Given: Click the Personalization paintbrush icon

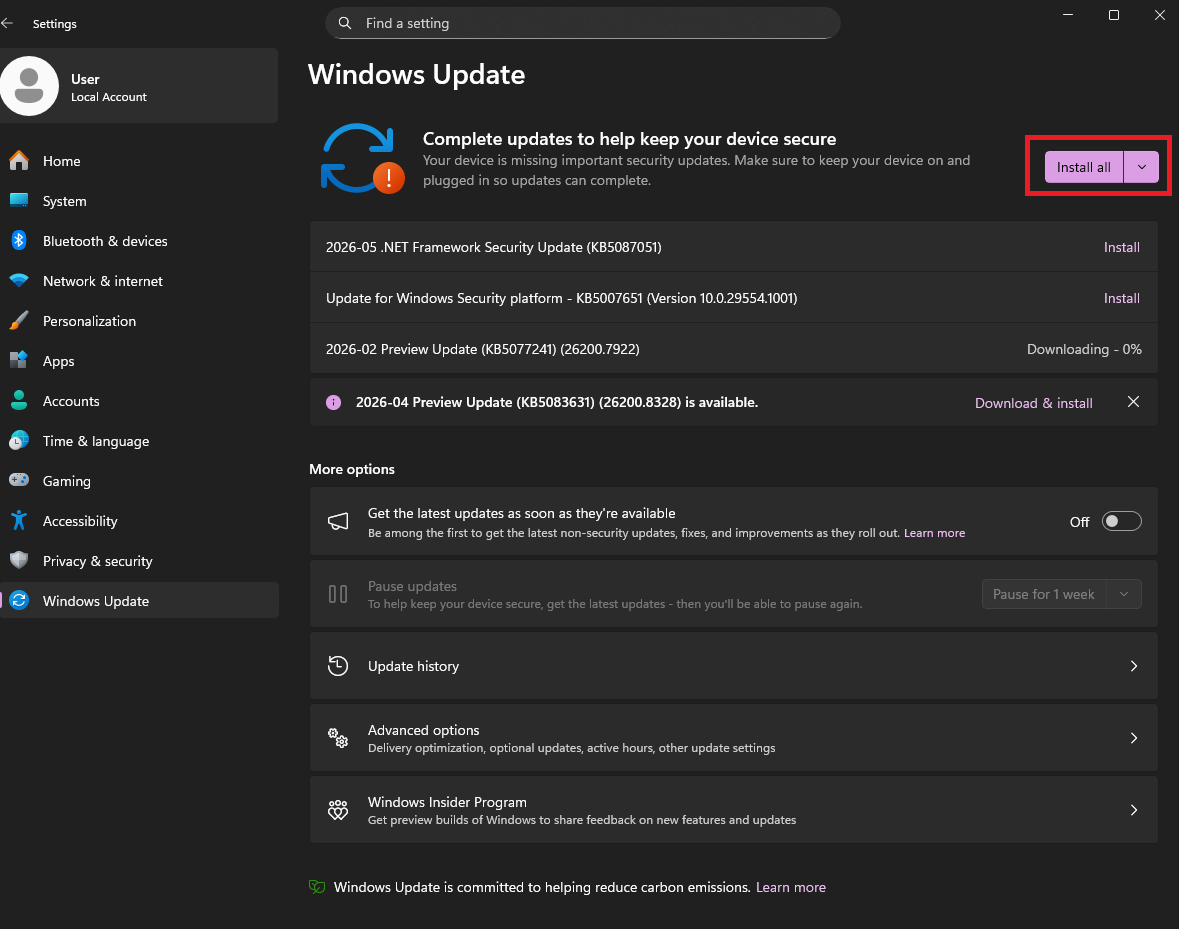Looking at the screenshot, I should click(19, 320).
